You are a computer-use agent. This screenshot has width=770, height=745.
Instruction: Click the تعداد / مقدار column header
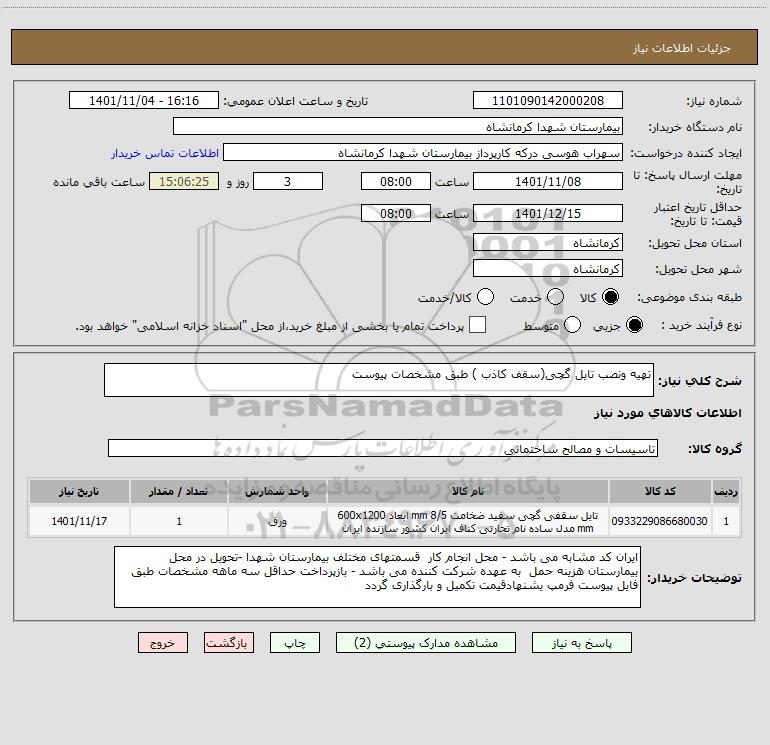[178, 492]
